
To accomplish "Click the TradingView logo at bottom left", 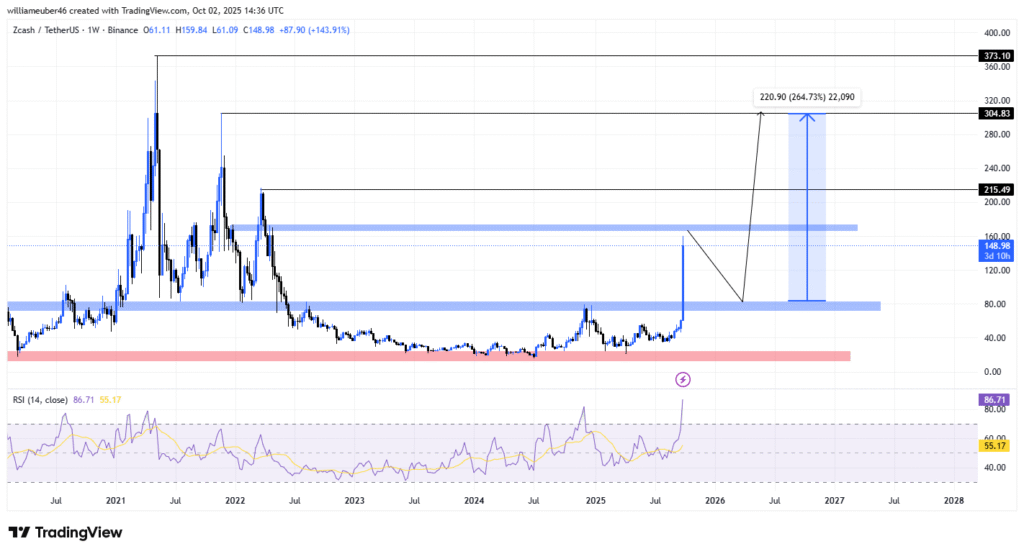I will click(x=65, y=532).
